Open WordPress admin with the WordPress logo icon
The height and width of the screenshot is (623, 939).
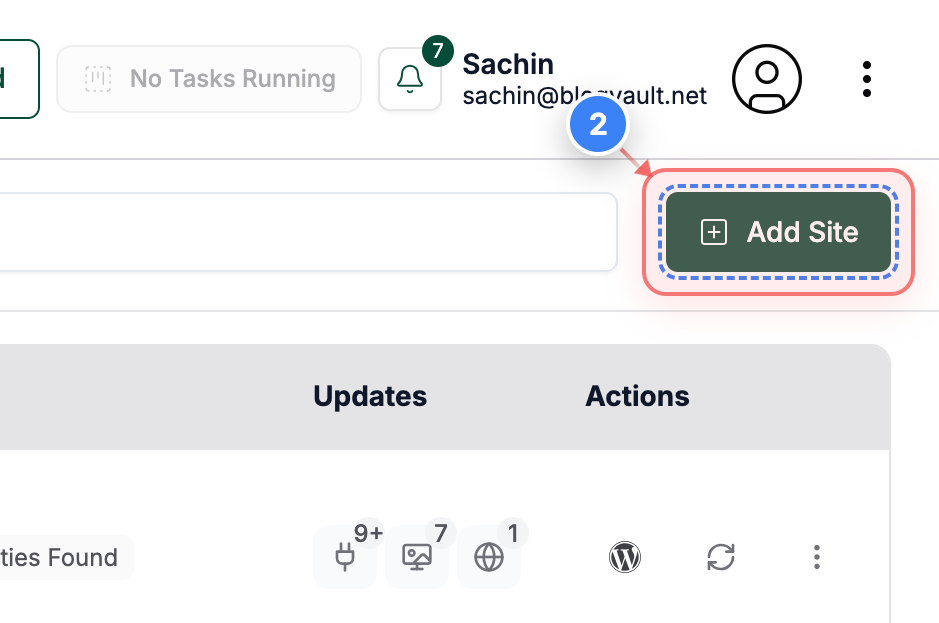624,557
